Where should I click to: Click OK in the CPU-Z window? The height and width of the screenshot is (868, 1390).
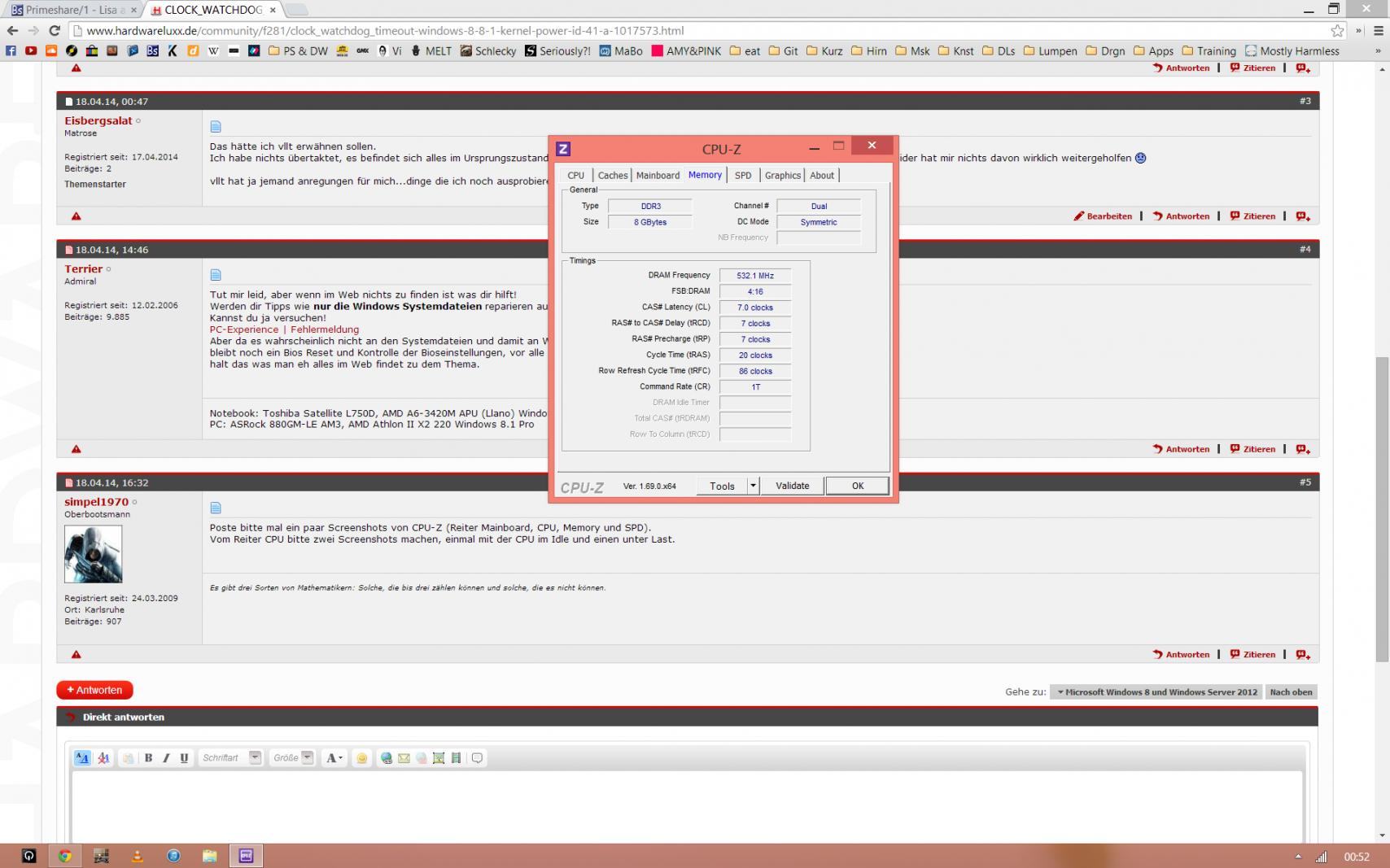click(857, 486)
